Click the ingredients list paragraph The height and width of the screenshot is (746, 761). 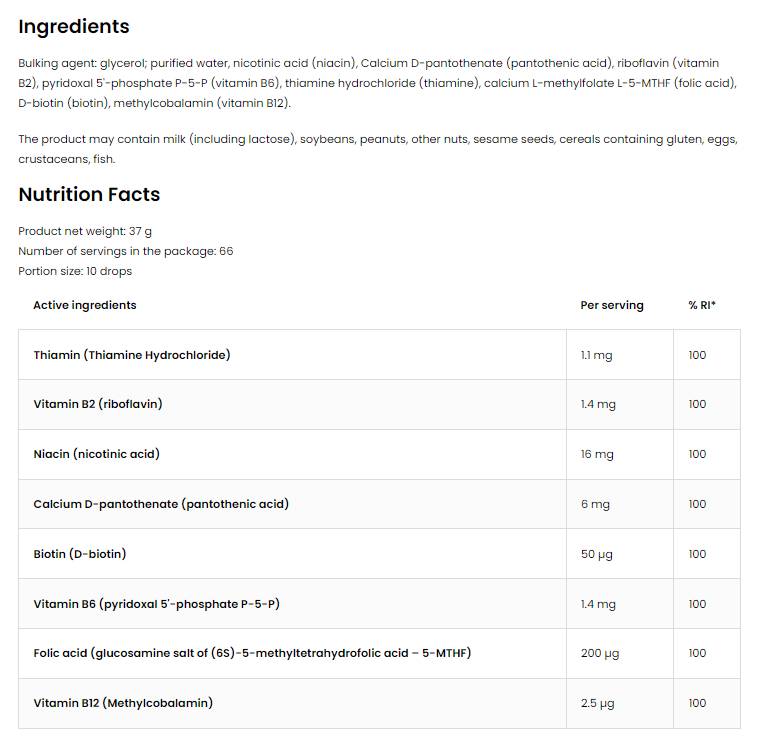[378, 83]
